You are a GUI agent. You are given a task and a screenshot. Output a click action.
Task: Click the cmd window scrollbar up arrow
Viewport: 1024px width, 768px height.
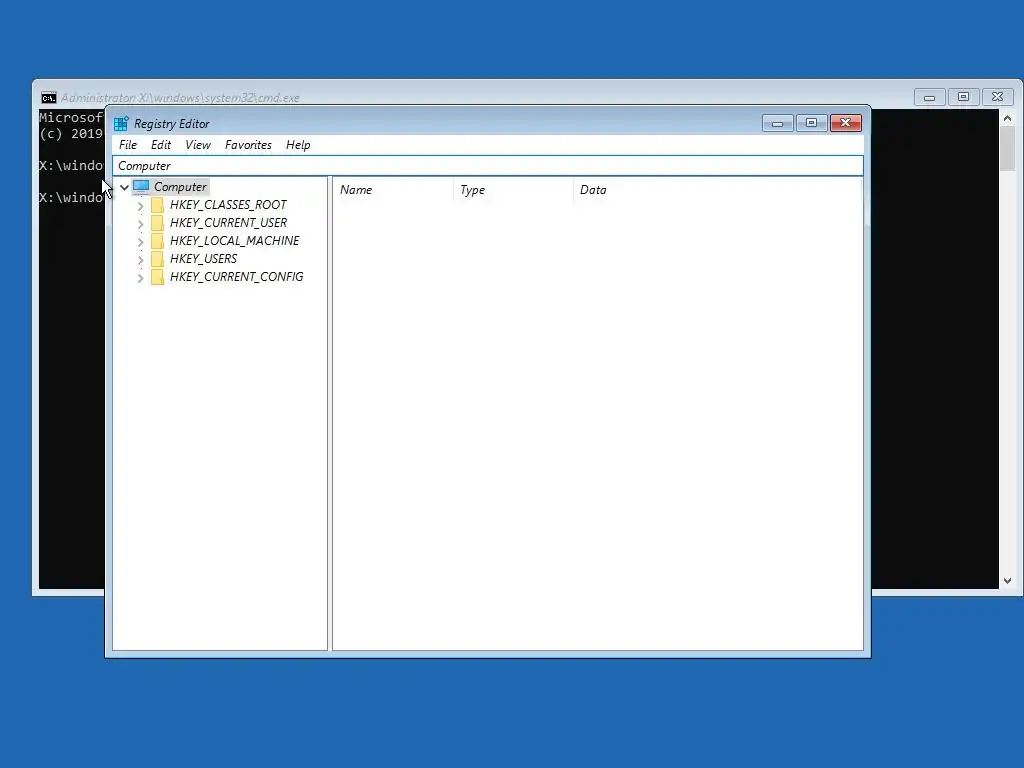[x=1007, y=118]
